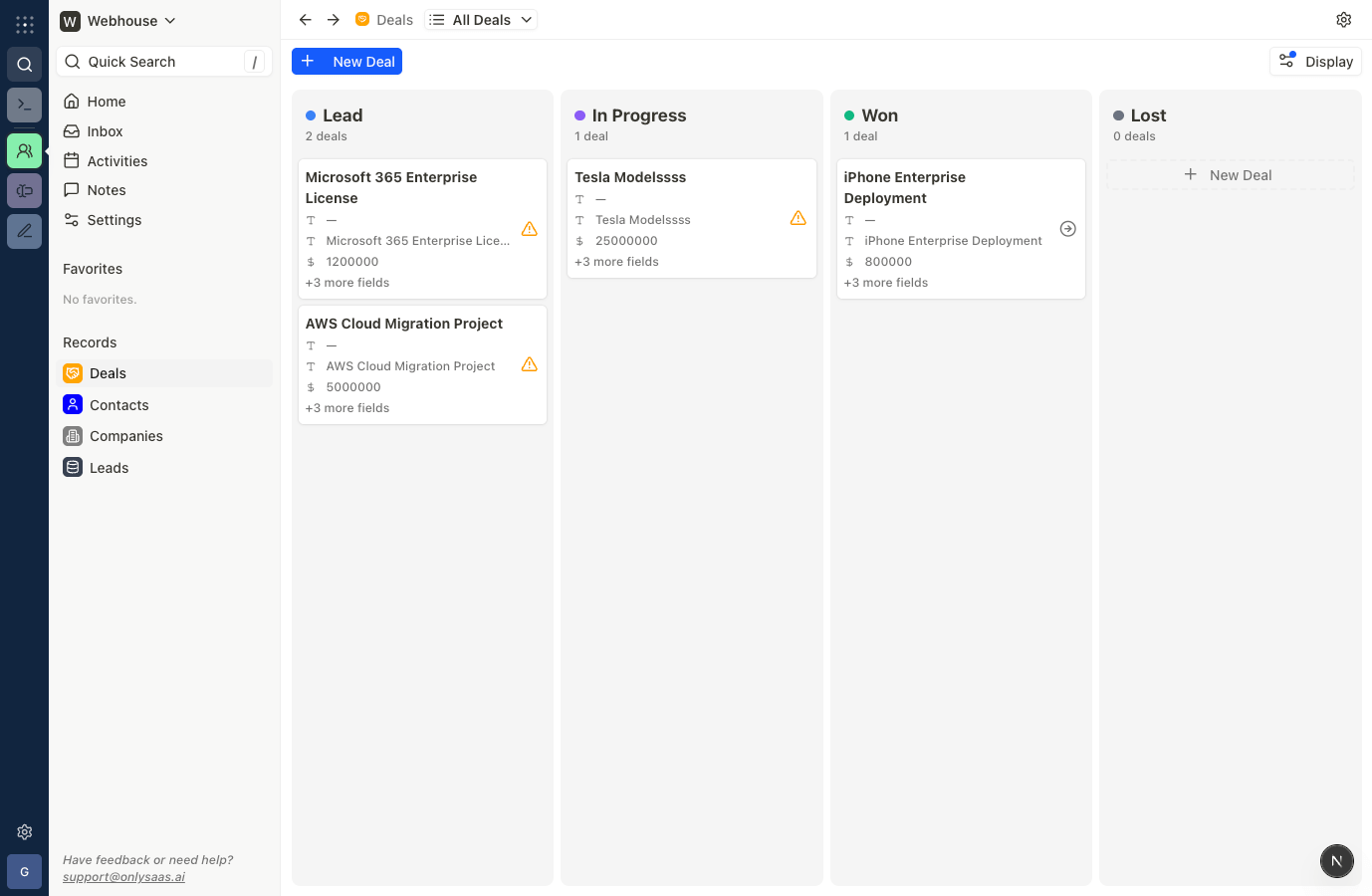Expand +3 more fields on Microsoft 365 card
The height and width of the screenshot is (896, 1372).
click(x=347, y=283)
